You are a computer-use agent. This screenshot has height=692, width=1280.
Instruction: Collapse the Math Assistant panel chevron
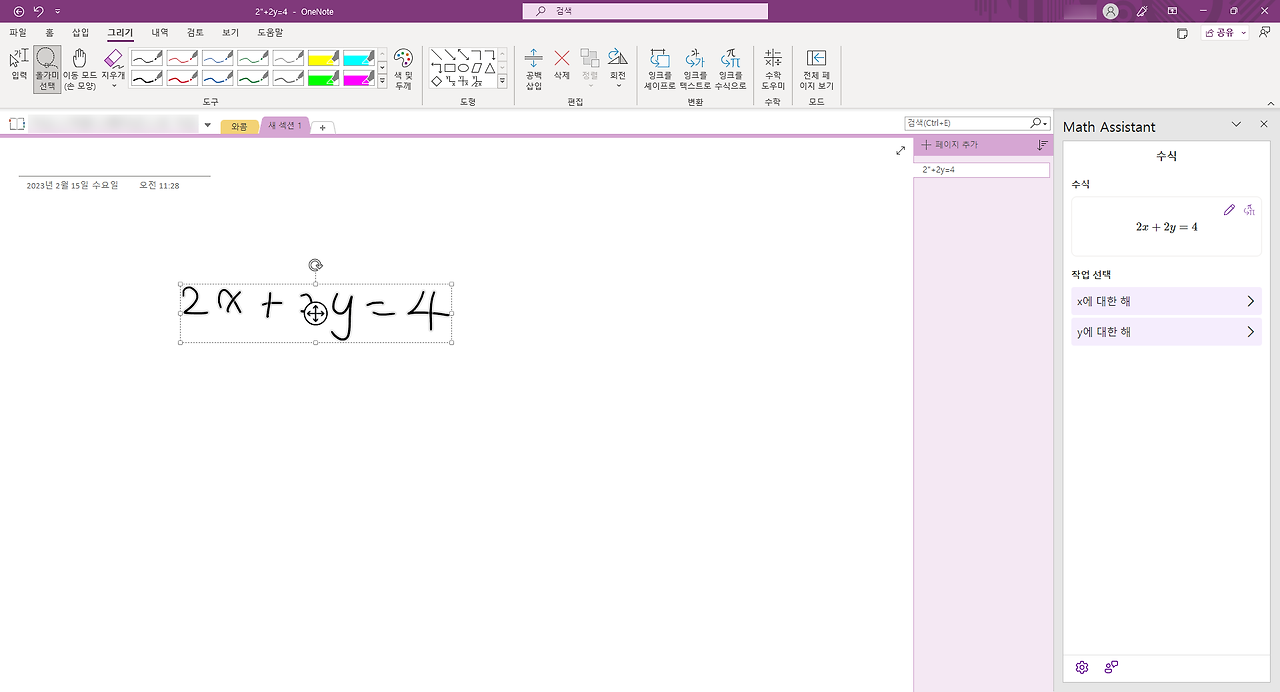coord(1237,124)
